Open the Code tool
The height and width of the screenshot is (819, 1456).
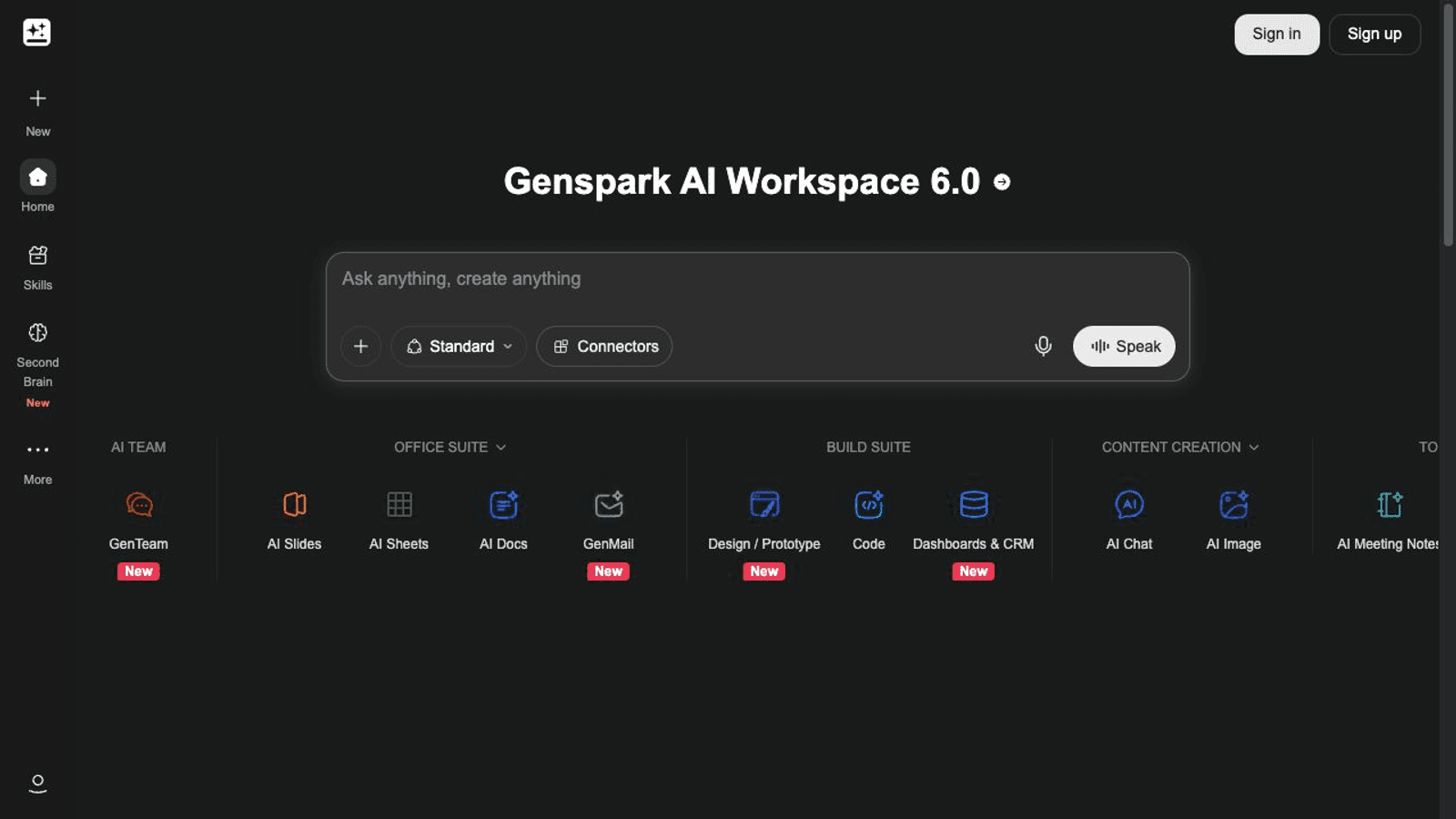(869, 521)
